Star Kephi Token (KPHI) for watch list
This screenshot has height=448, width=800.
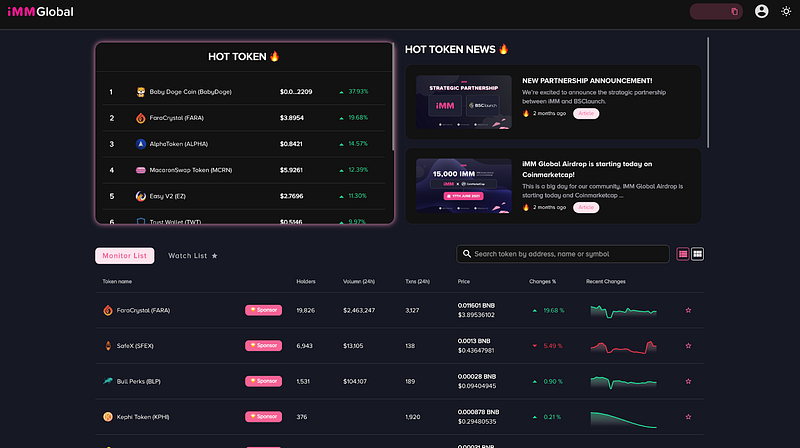(x=688, y=417)
